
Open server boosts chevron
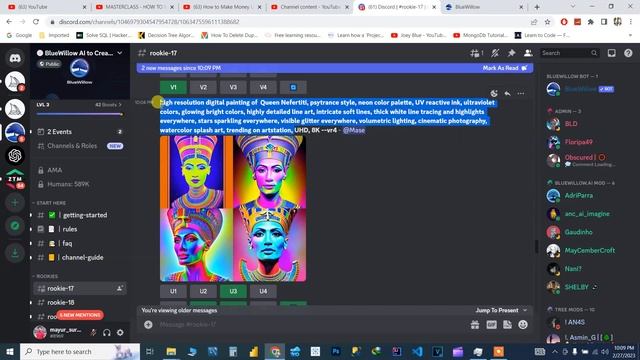click(120, 105)
